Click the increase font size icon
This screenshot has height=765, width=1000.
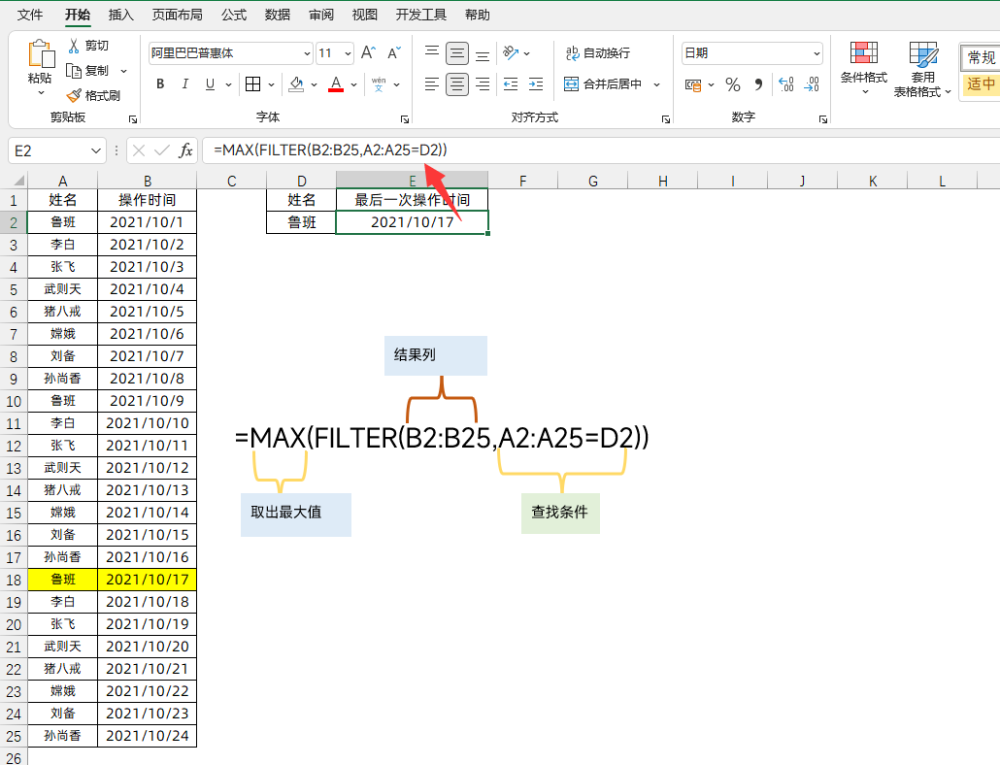[x=368, y=53]
